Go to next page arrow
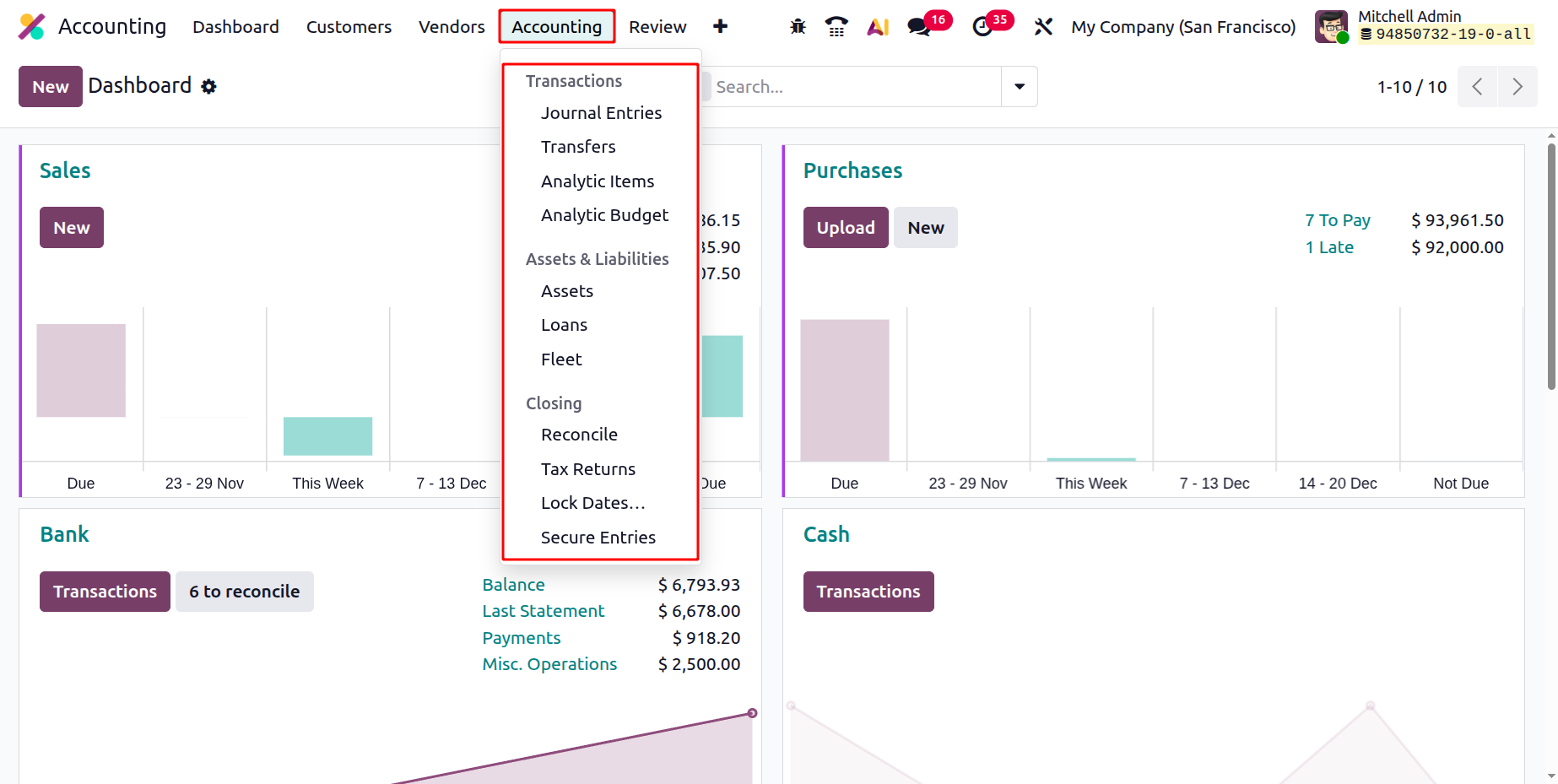 click(x=1517, y=87)
